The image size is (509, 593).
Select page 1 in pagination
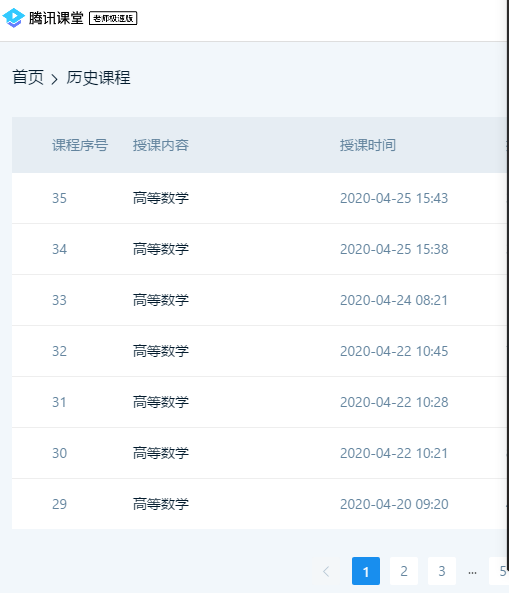[x=366, y=571]
